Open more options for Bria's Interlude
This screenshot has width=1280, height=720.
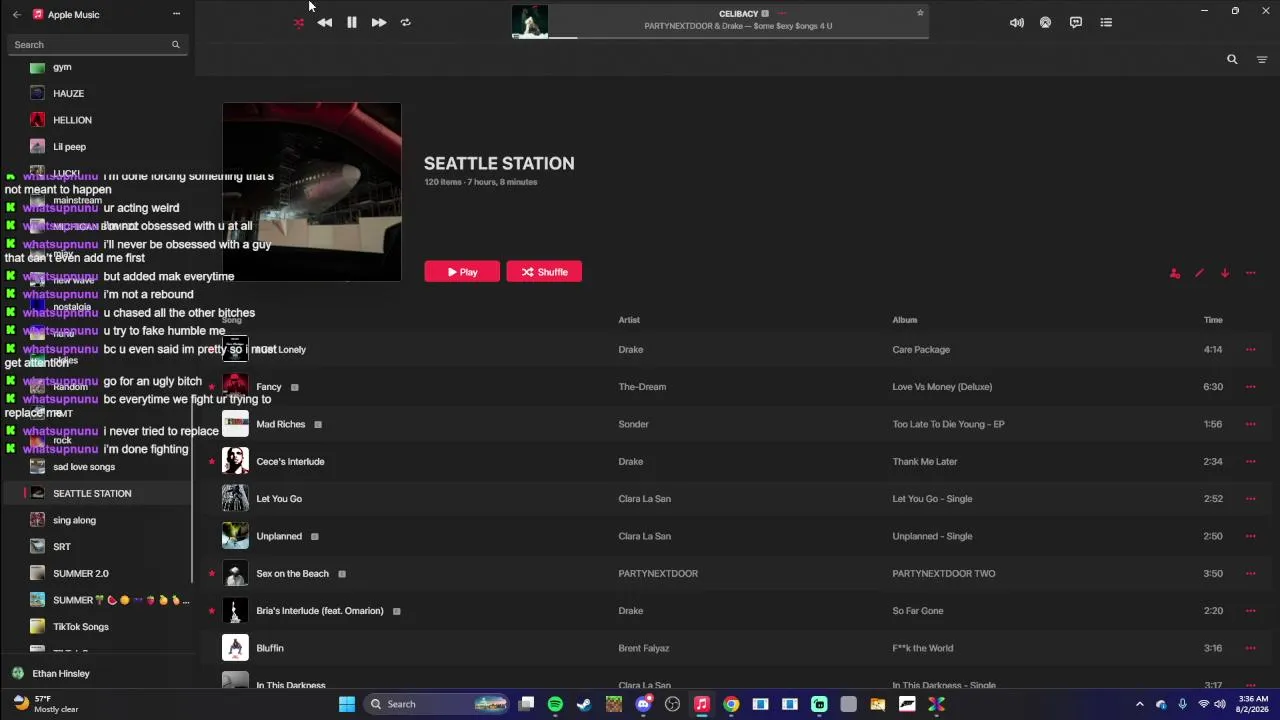click(x=1250, y=611)
